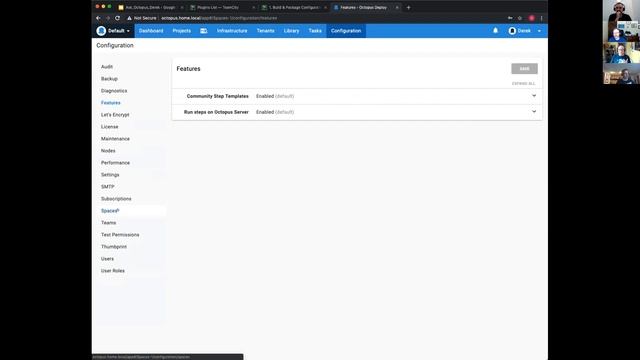
Task: Open the Library menu item
Action: [x=291, y=31]
